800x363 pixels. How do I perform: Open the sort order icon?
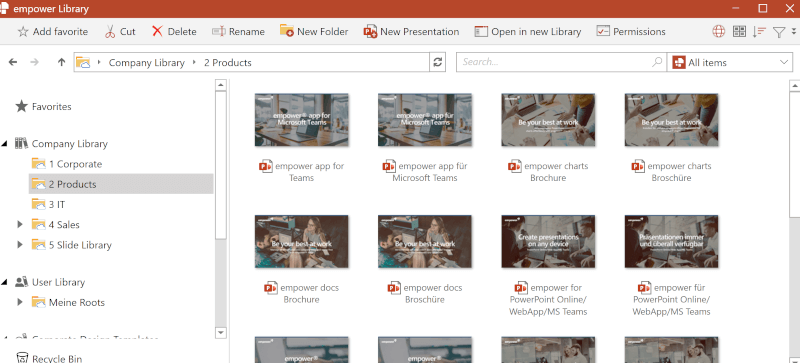pyautogui.click(x=759, y=32)
